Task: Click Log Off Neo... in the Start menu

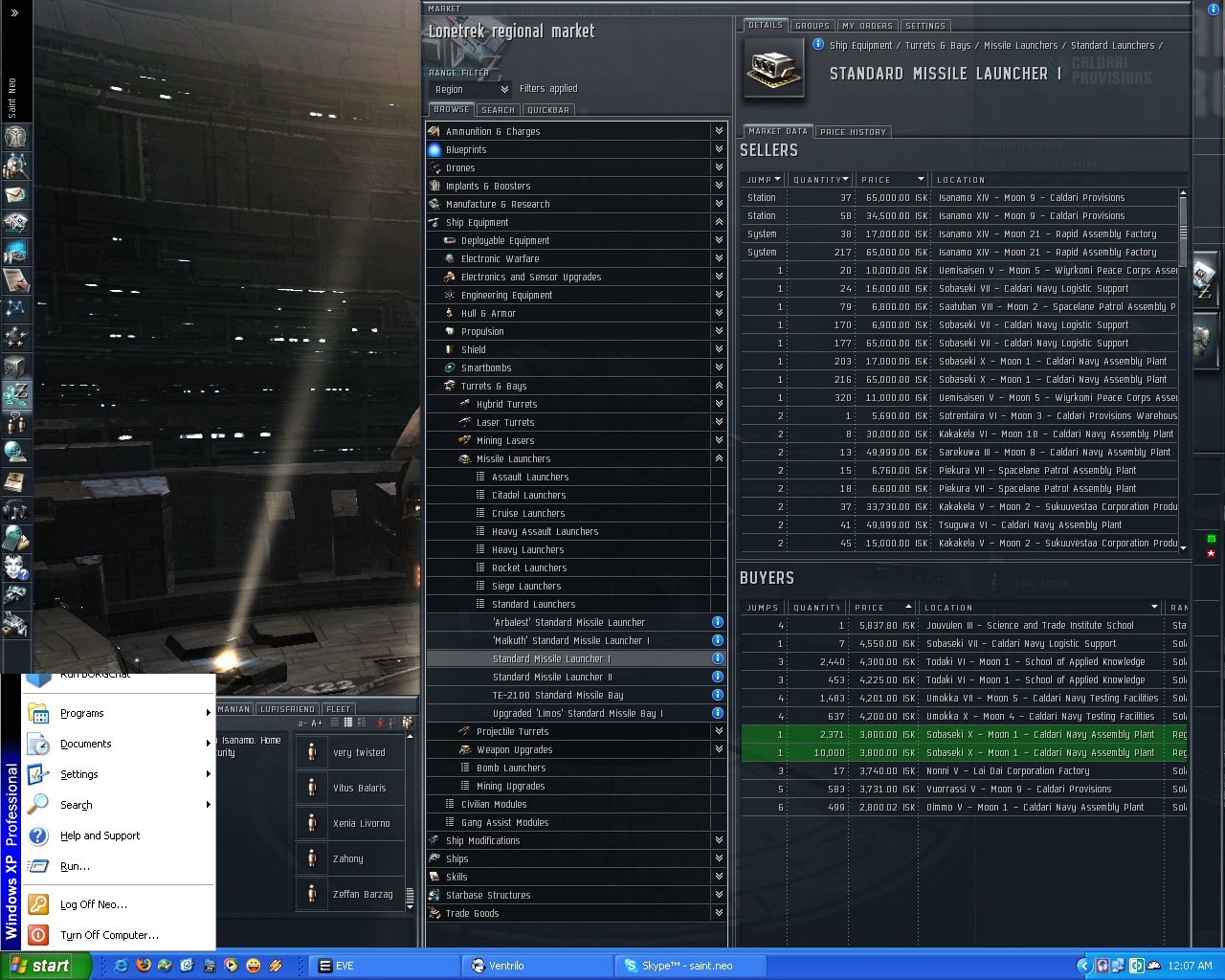Action: tap(120, 904)
